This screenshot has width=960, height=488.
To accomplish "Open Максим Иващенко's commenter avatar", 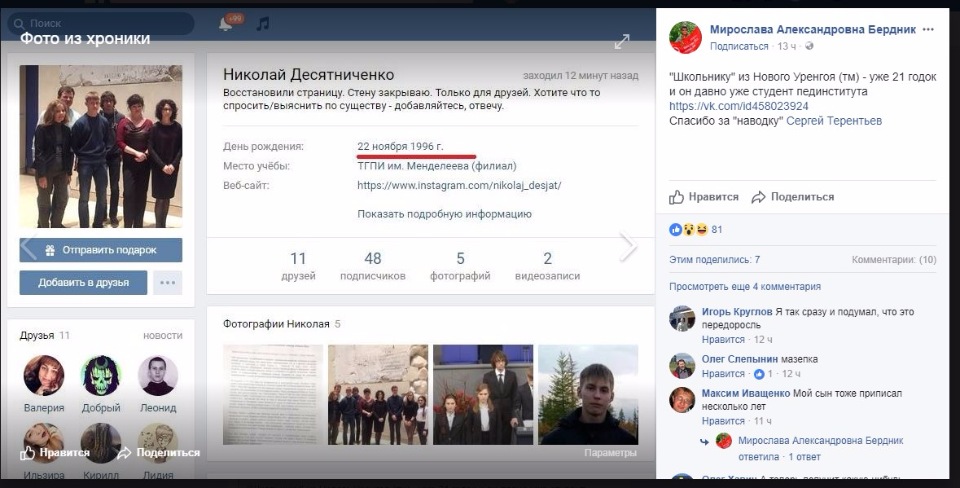I will [x=682, y=400].
